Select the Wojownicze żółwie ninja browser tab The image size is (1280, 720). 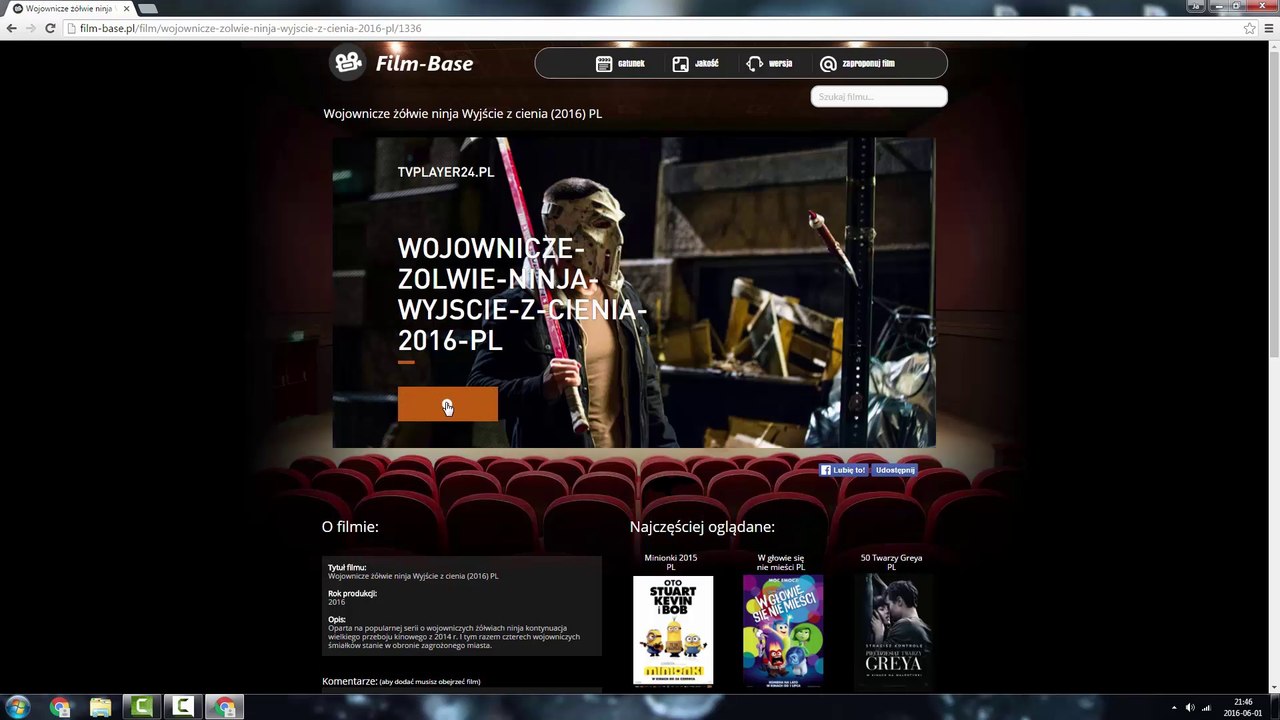point(68,9)
